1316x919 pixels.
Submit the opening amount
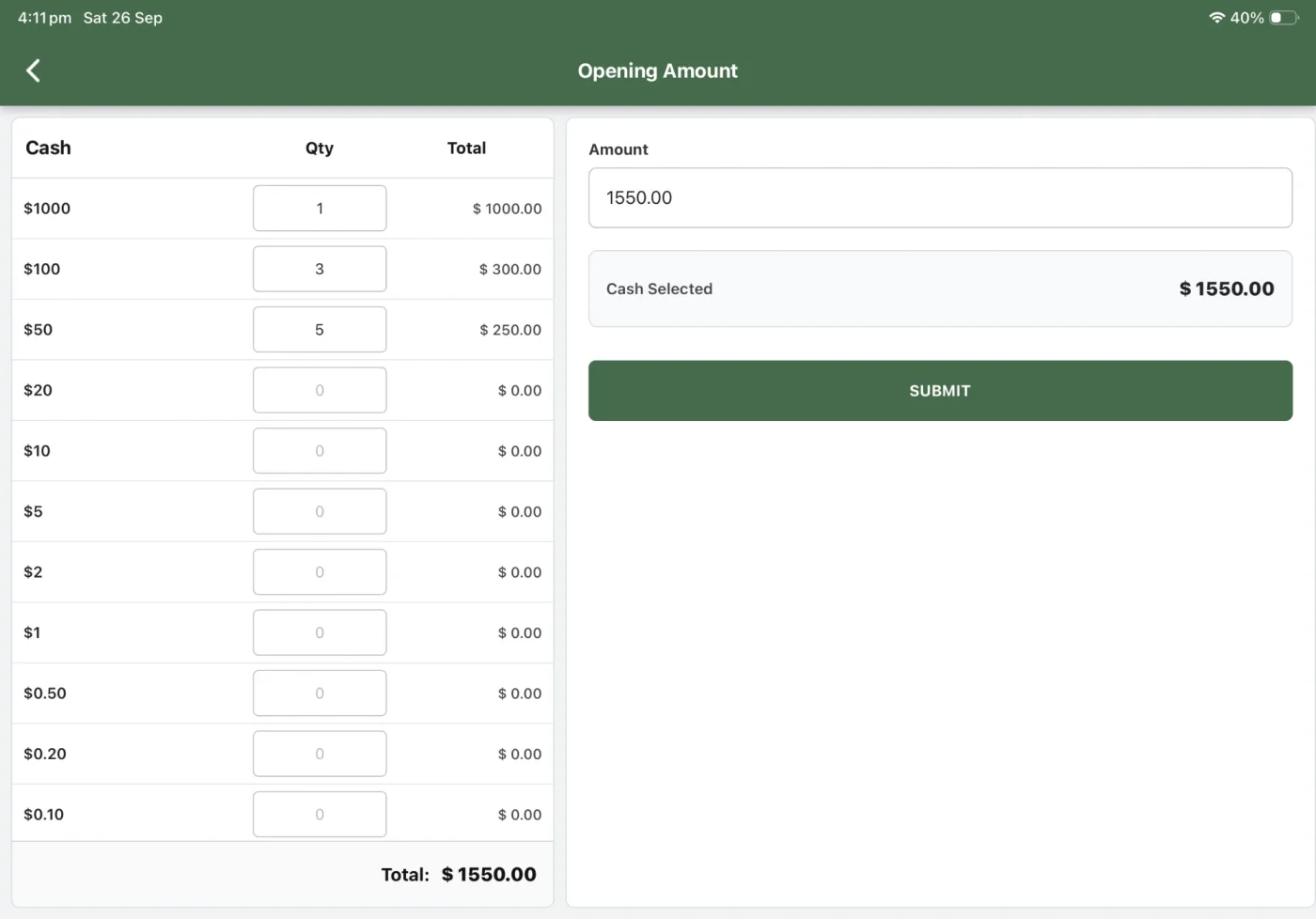940,391
